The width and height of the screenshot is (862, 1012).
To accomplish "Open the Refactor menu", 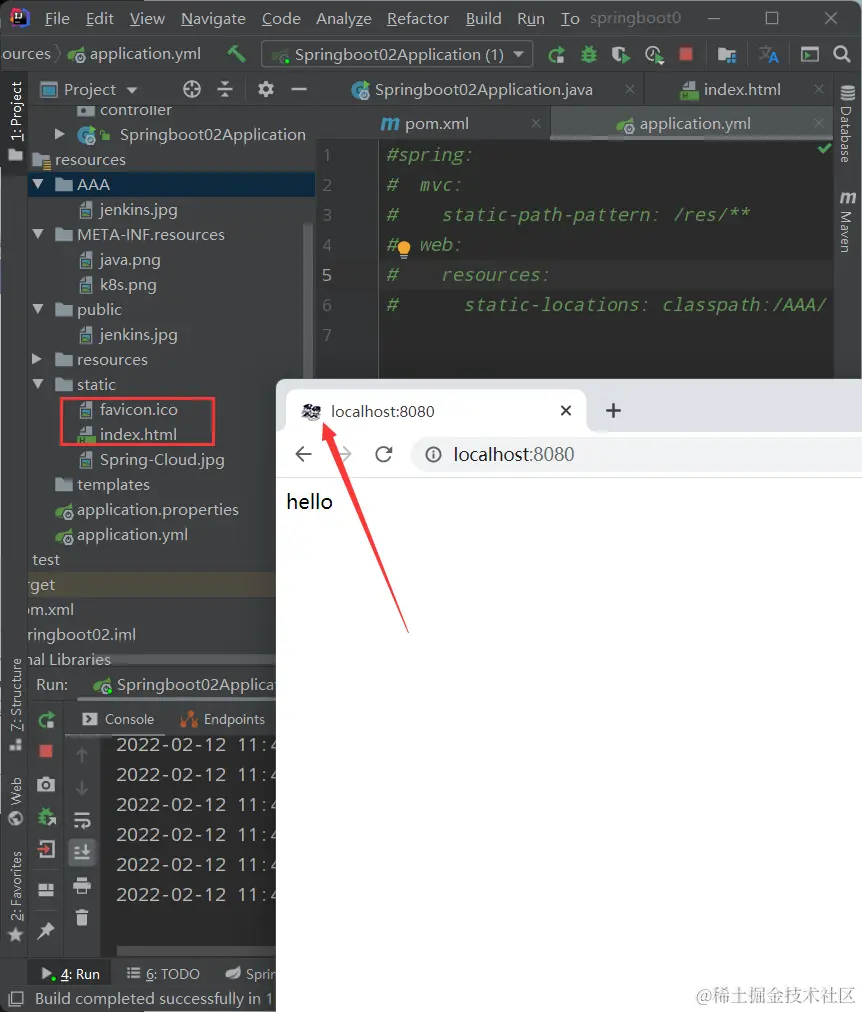I will pos(417,19).
